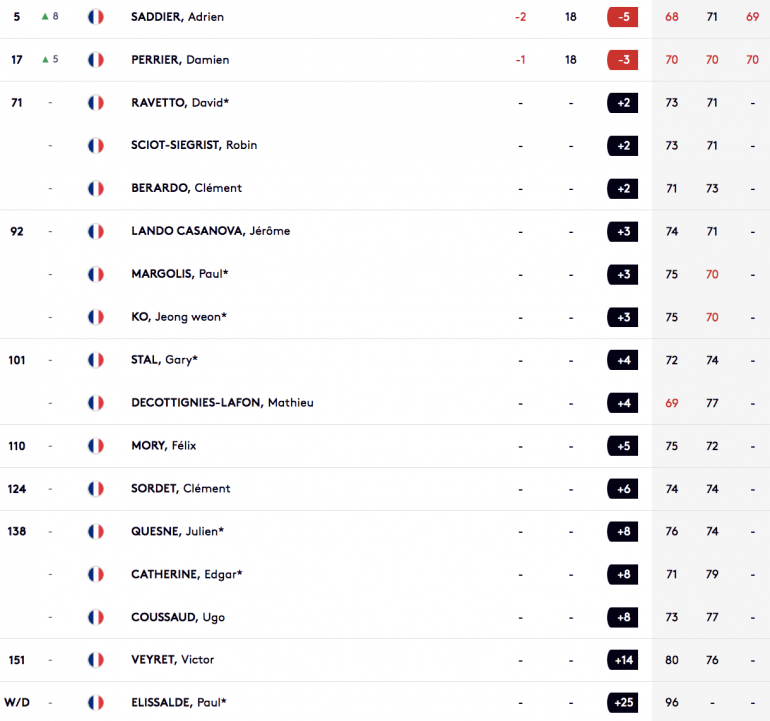
Task: Click the +25 total badge for Elissalde
Action: [x=623, y=702]
